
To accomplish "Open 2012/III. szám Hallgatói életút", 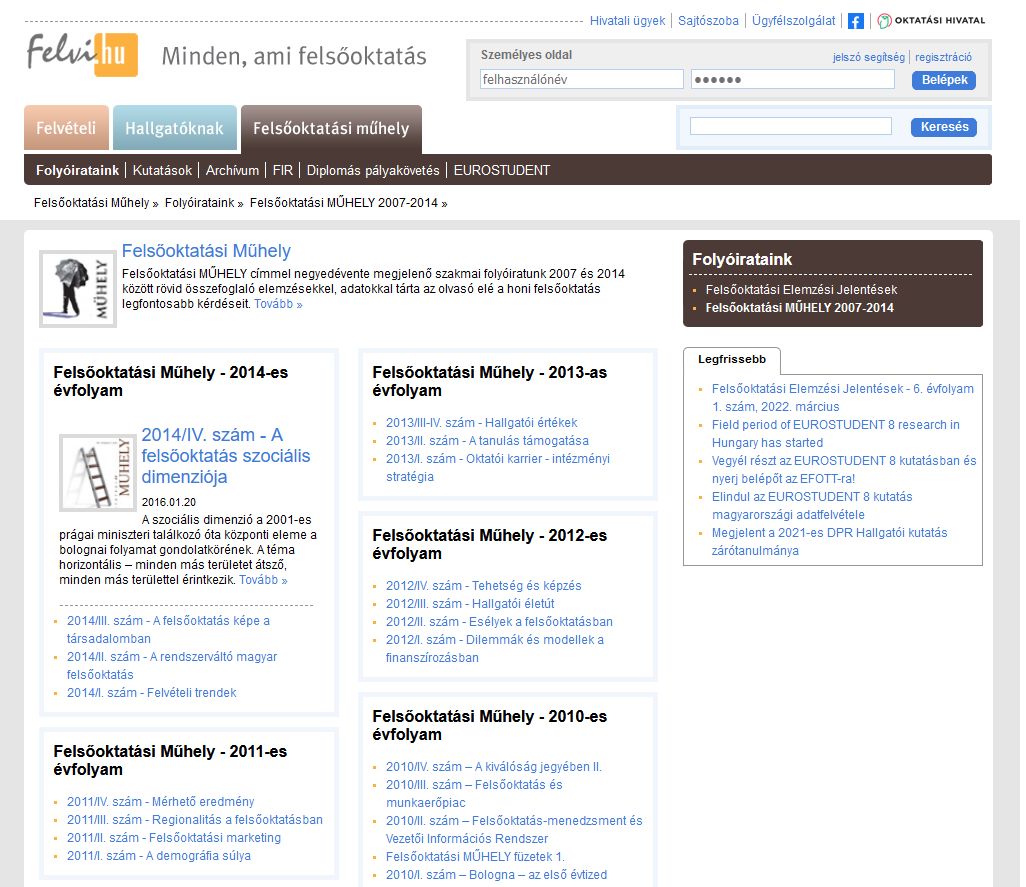I will pyautogui.click(x=470, y=604).
